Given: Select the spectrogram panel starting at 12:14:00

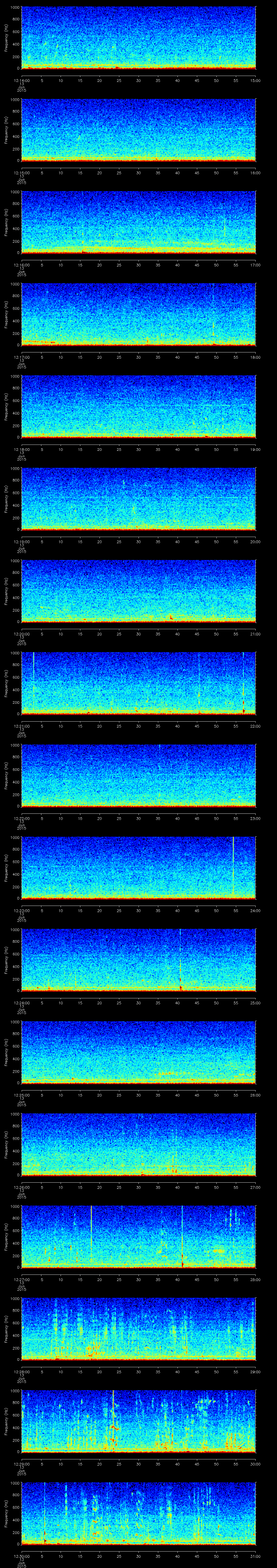Looking at the screenshot, I should click(138, 38).
